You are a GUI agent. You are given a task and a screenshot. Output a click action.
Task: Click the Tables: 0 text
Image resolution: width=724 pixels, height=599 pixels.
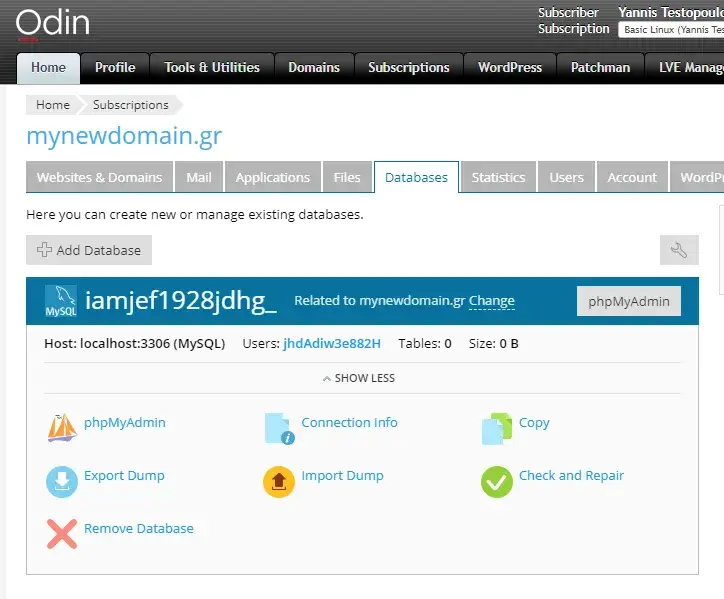(x=425, y=344)
